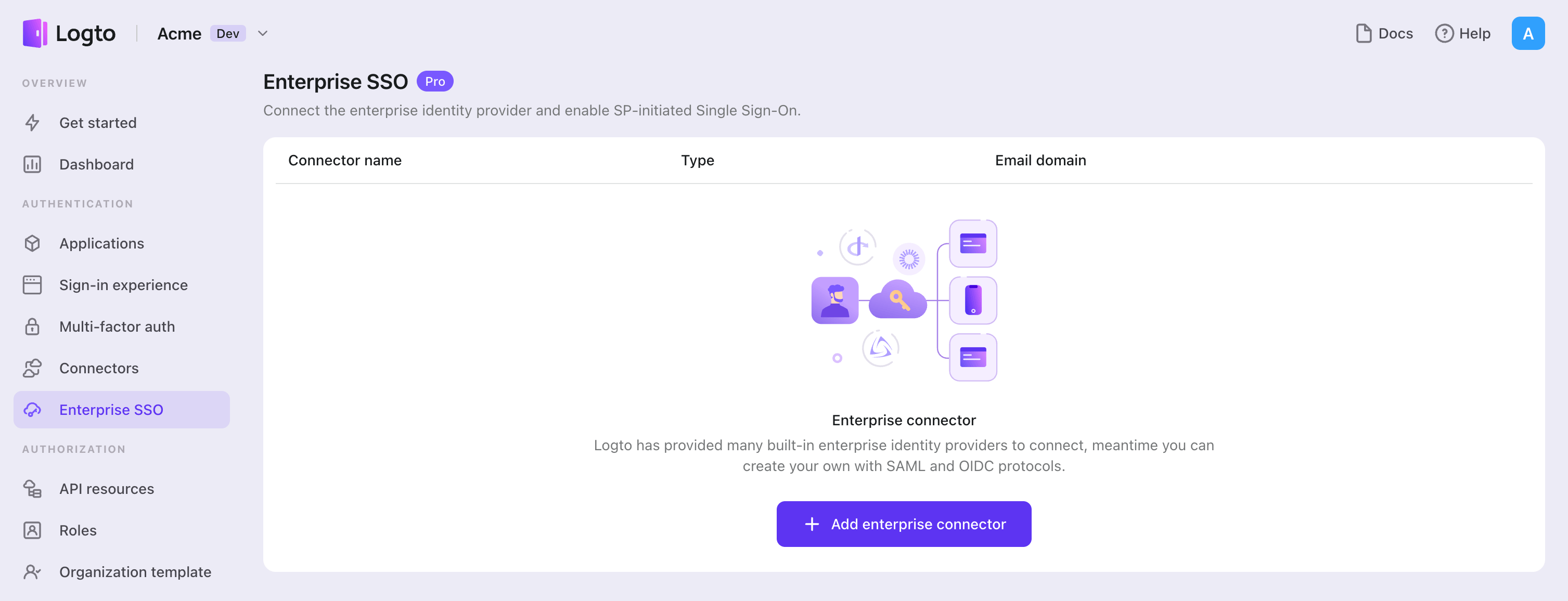Open Connectors from the sidebar
Viewport: 1568px width, 601px height.
[99, 368]
